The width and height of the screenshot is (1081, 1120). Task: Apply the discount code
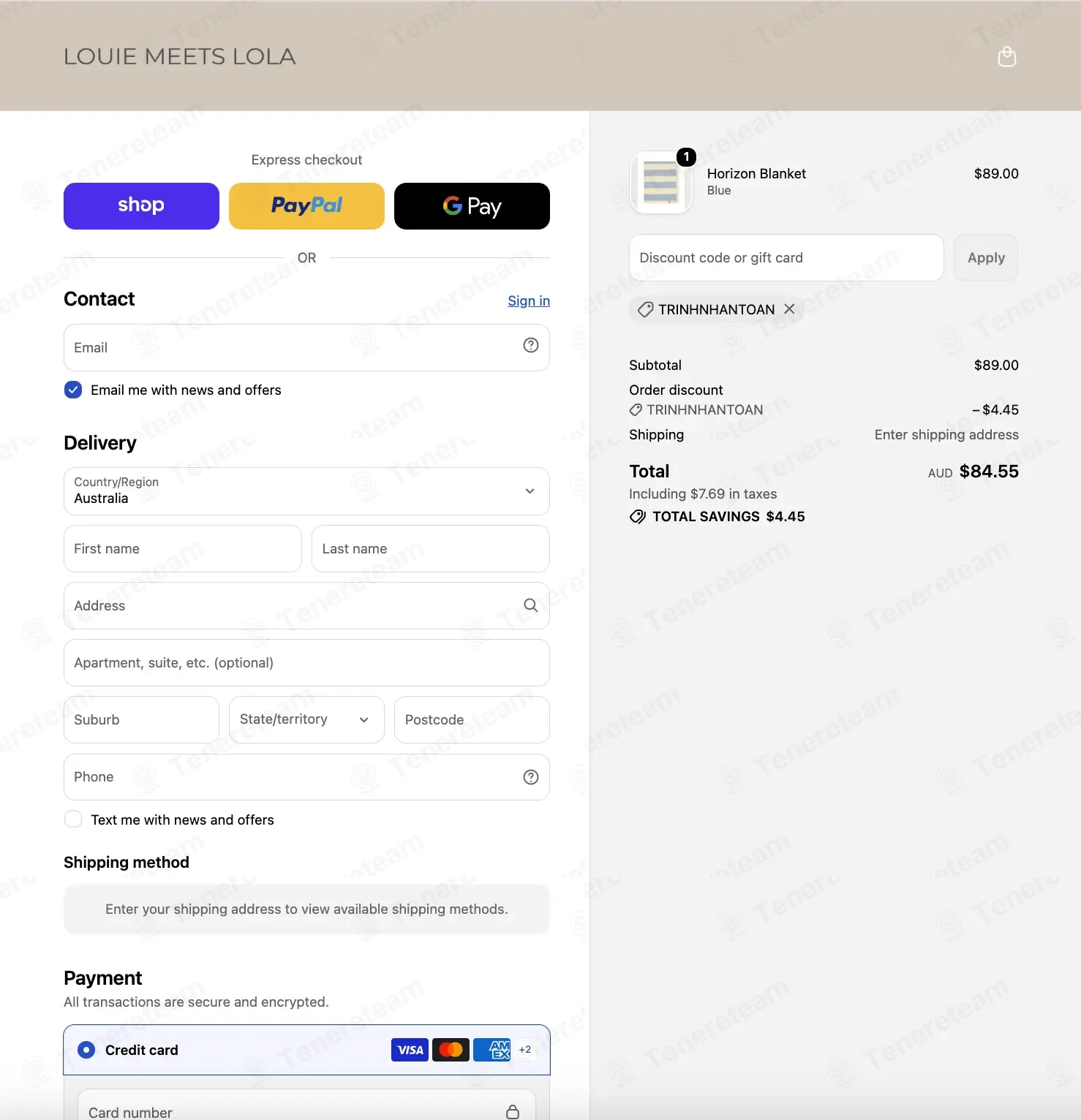986,257
